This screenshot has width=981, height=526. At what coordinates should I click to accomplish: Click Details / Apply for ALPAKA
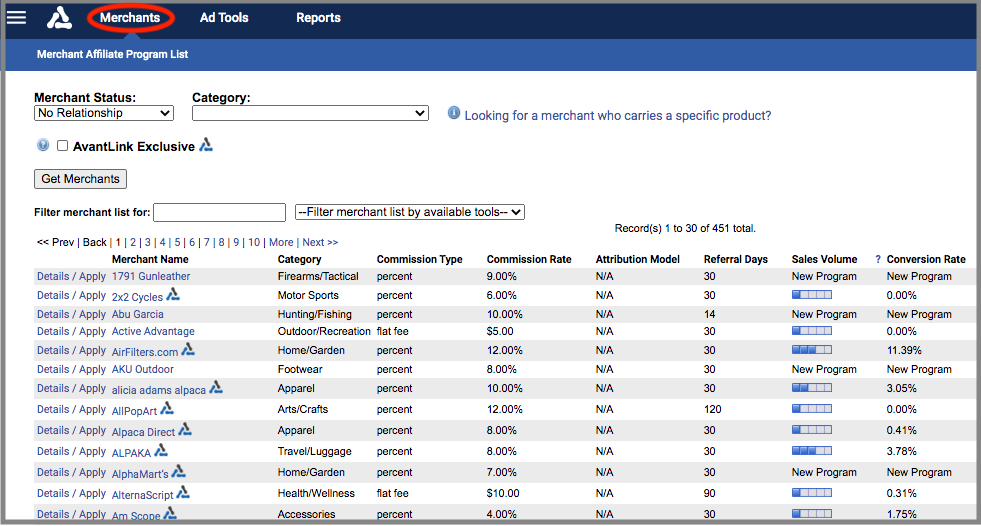coord(71,451)
